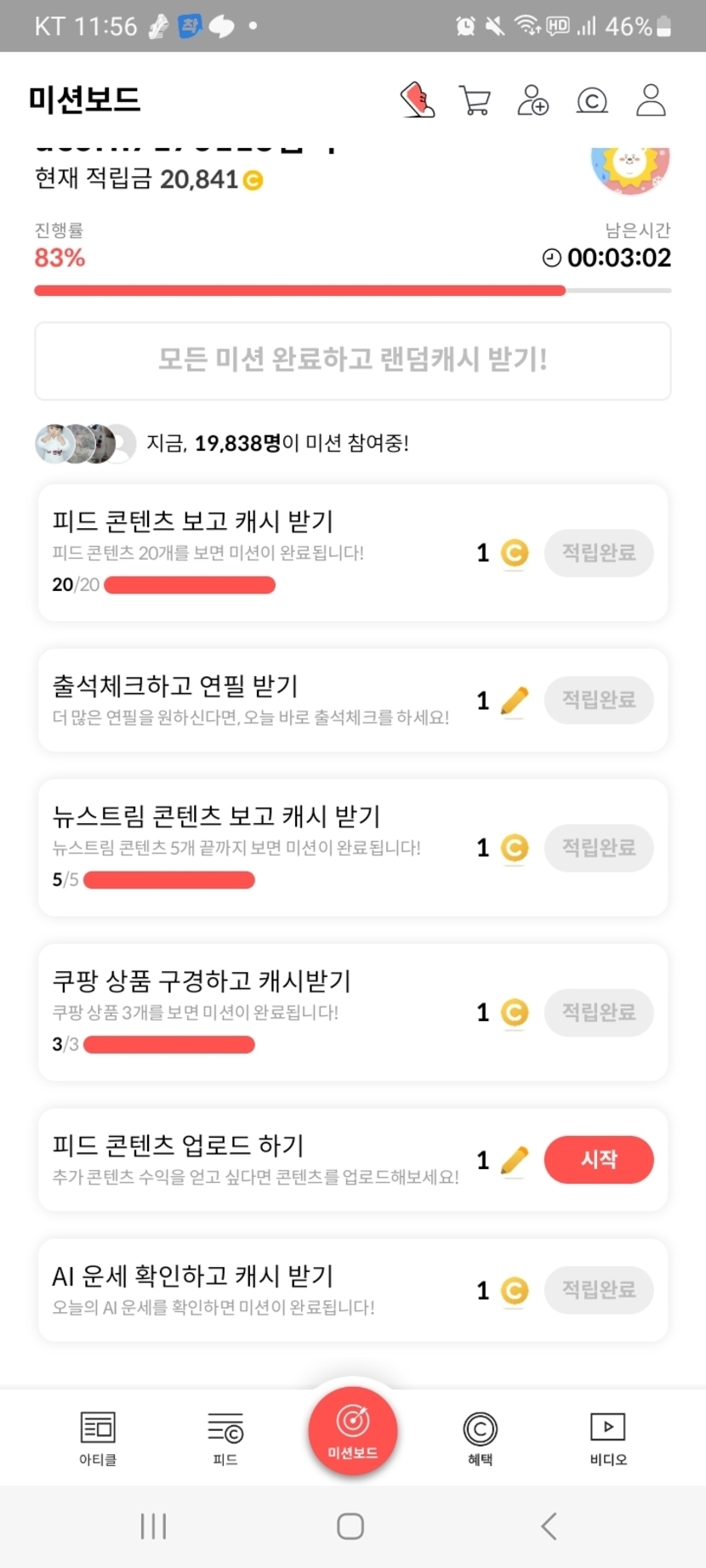706x1568 pixels.
Task: Tap the Android home button
Action: [x=350, y=1526]
